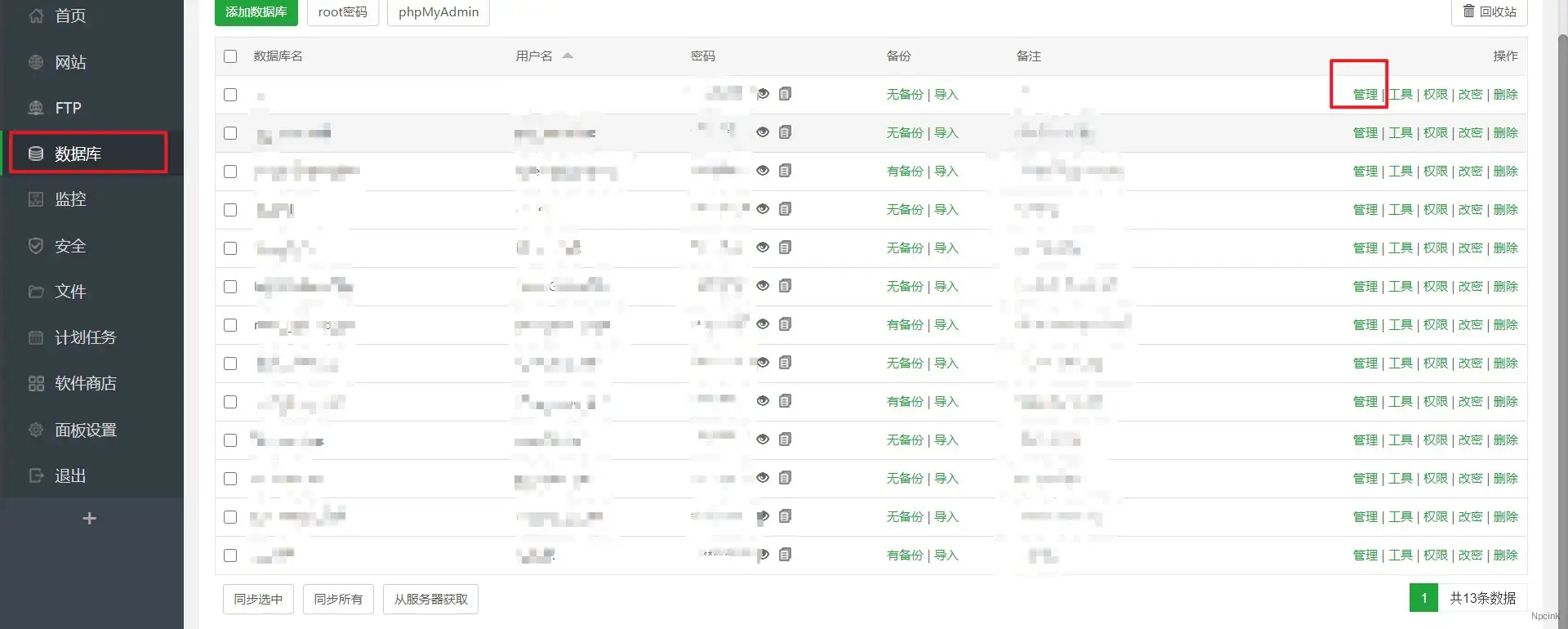Click 改密 in the fourth database row
The height and width of the screenshot is (629, 1568).
tap(1470, 210)
